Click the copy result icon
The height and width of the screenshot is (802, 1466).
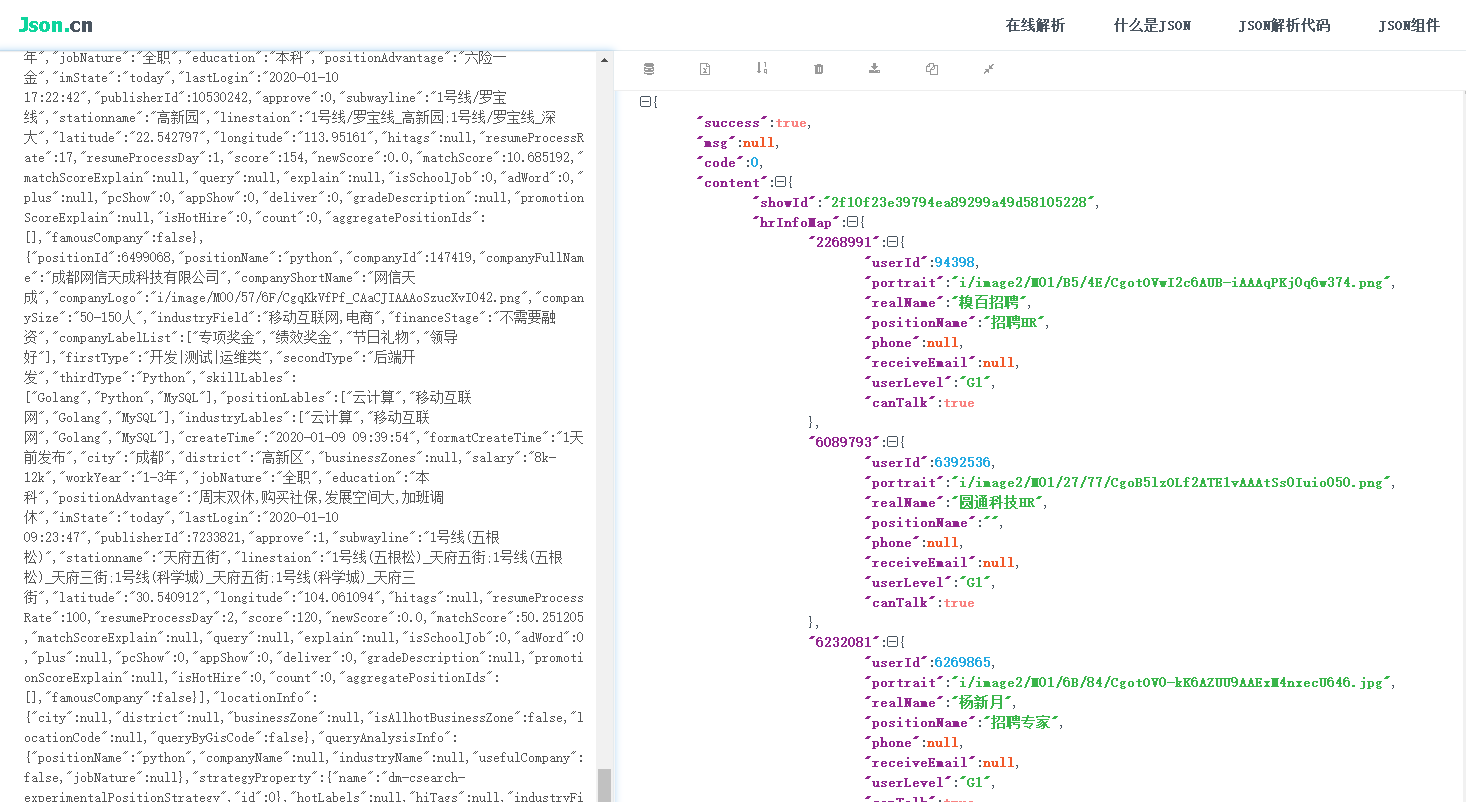pyautogui.click(x=932, y=69)
